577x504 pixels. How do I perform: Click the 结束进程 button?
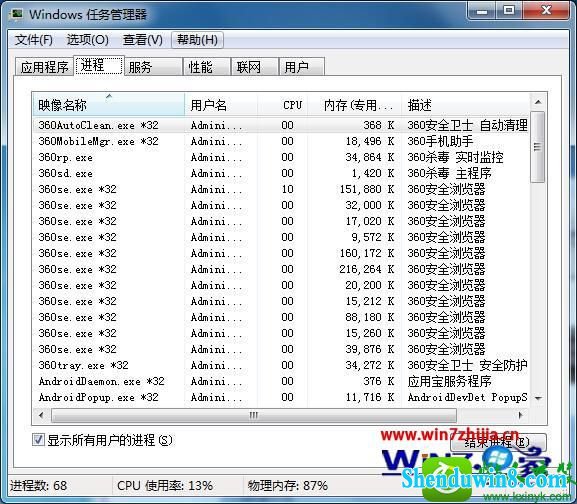(x=498, y=443)
